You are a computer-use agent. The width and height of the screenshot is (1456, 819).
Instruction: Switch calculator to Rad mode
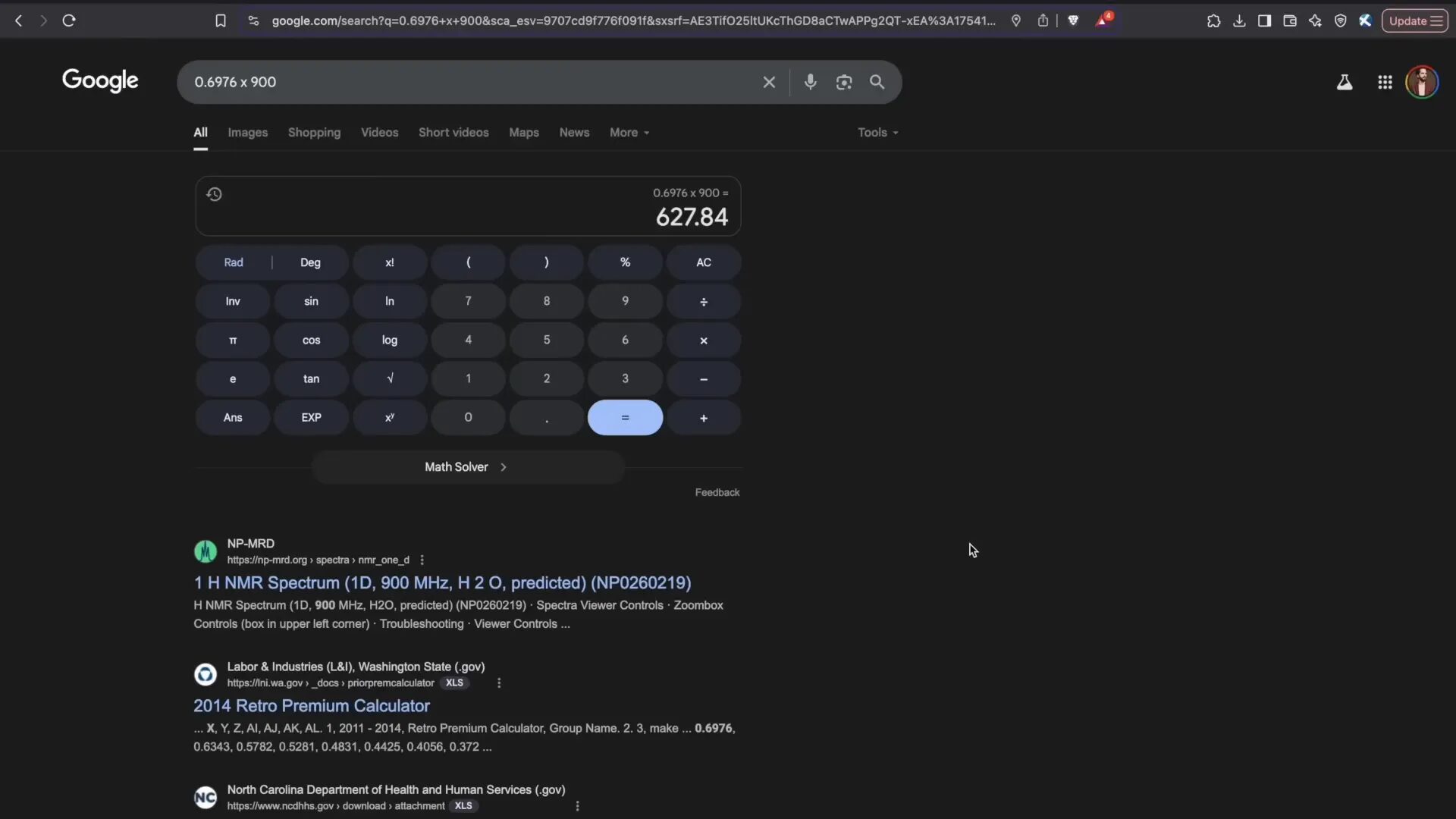click(233, 262)
